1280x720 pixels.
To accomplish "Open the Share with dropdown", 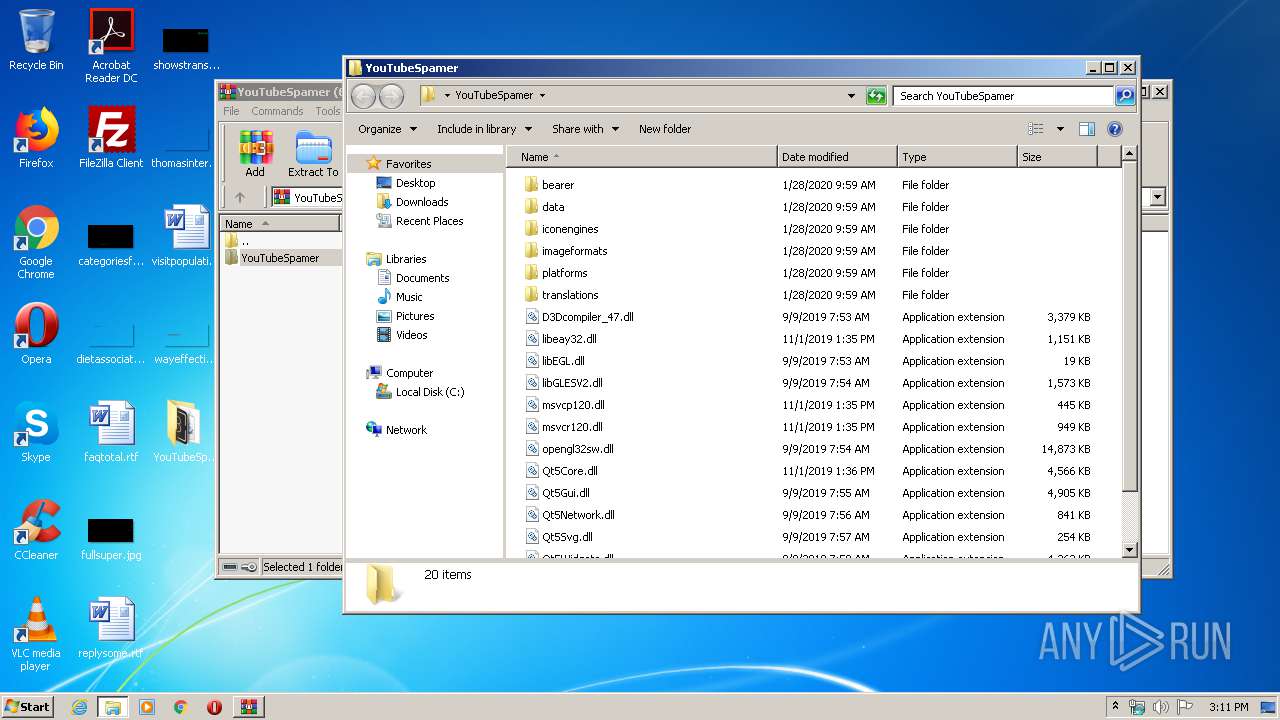I will [x=585, y=129].
